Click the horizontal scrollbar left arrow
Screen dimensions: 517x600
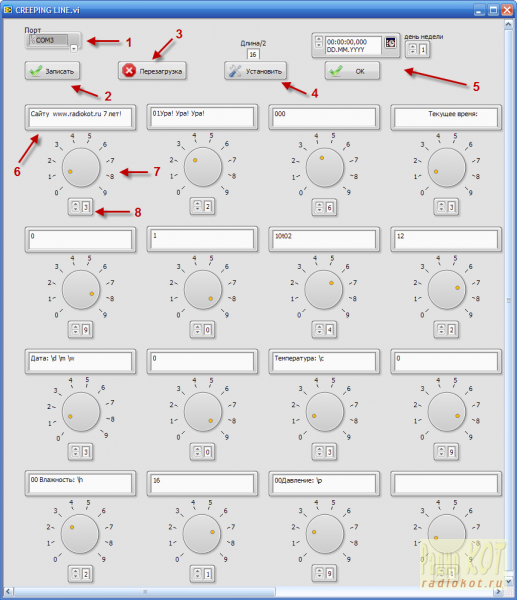[x=8, y=592]
